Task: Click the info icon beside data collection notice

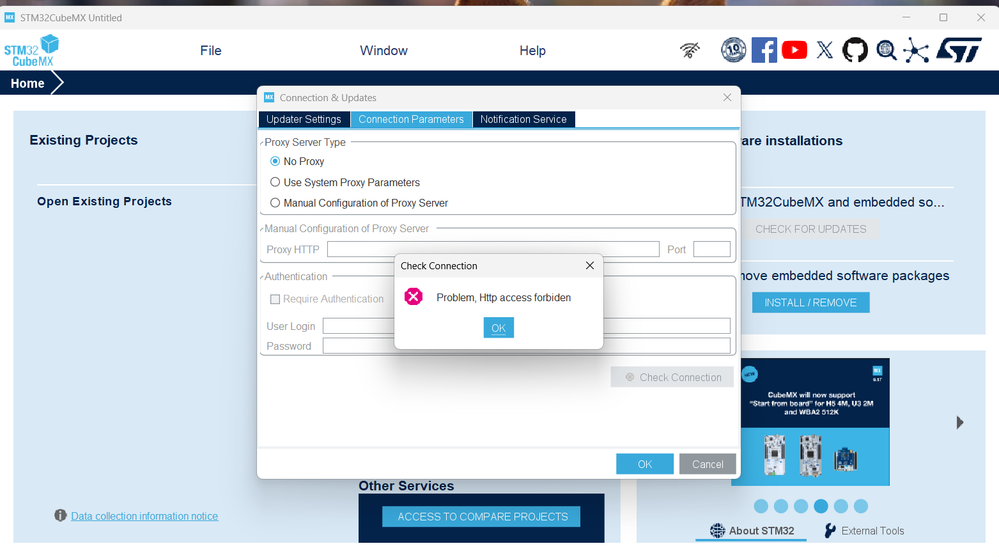Action: click(x=61, y=515)
